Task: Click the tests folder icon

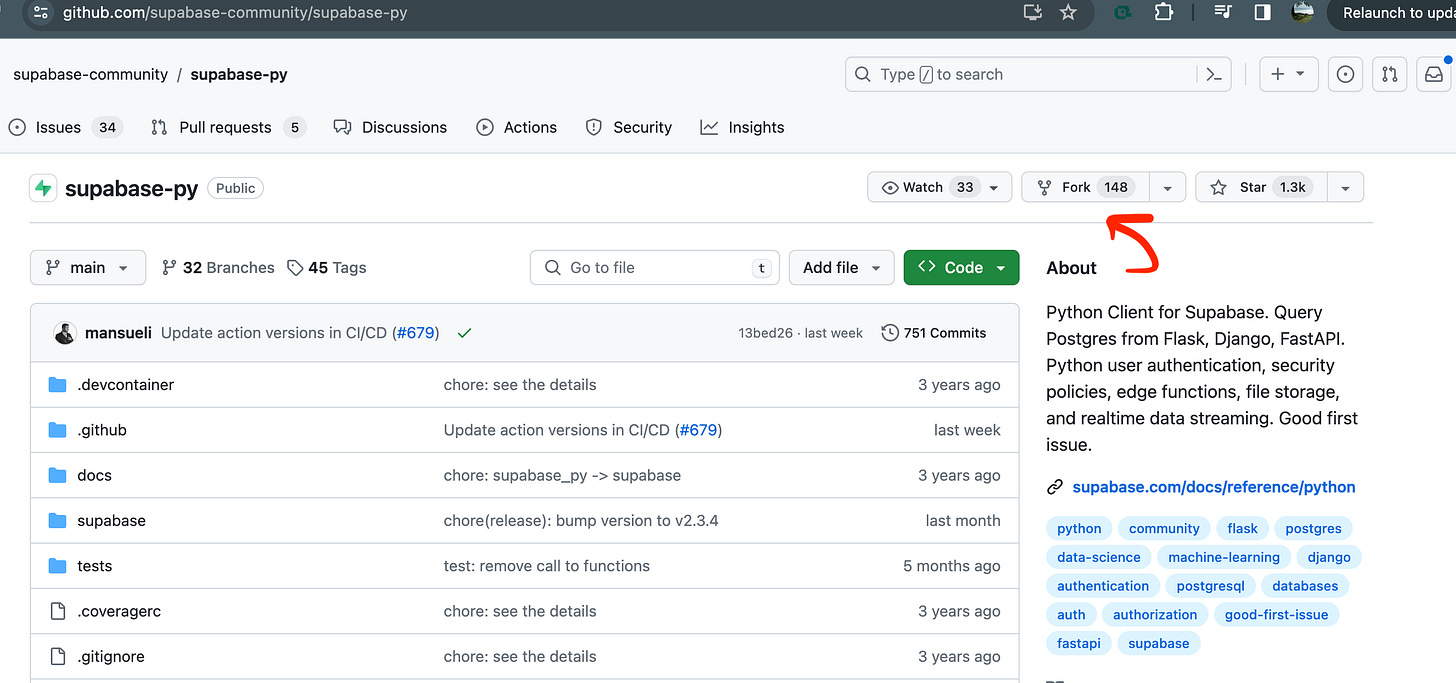Action: tap(57, 566)
